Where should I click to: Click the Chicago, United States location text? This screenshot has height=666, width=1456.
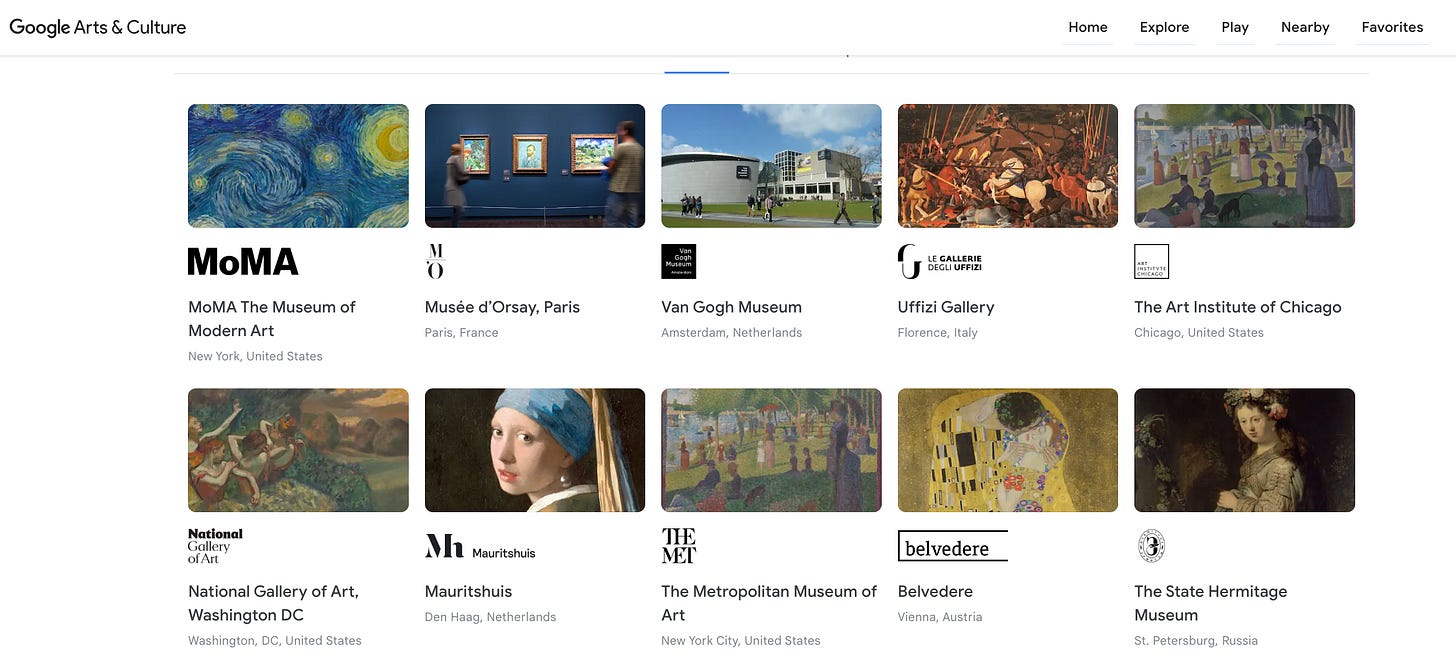(1199, 332)
